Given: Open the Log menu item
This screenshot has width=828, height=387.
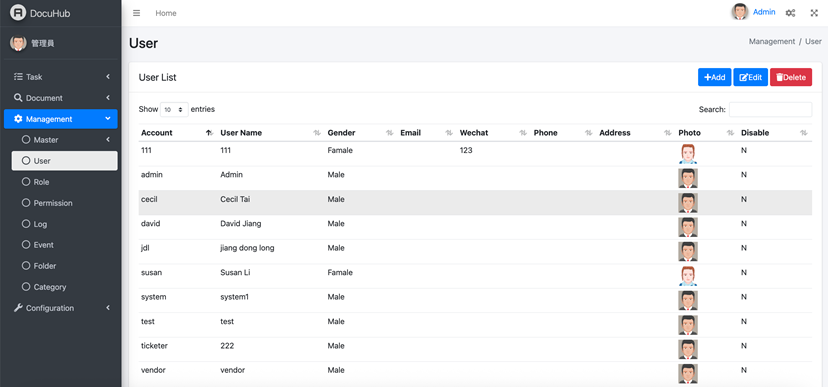Looking at the screenshot, I should tap(64, 224).
